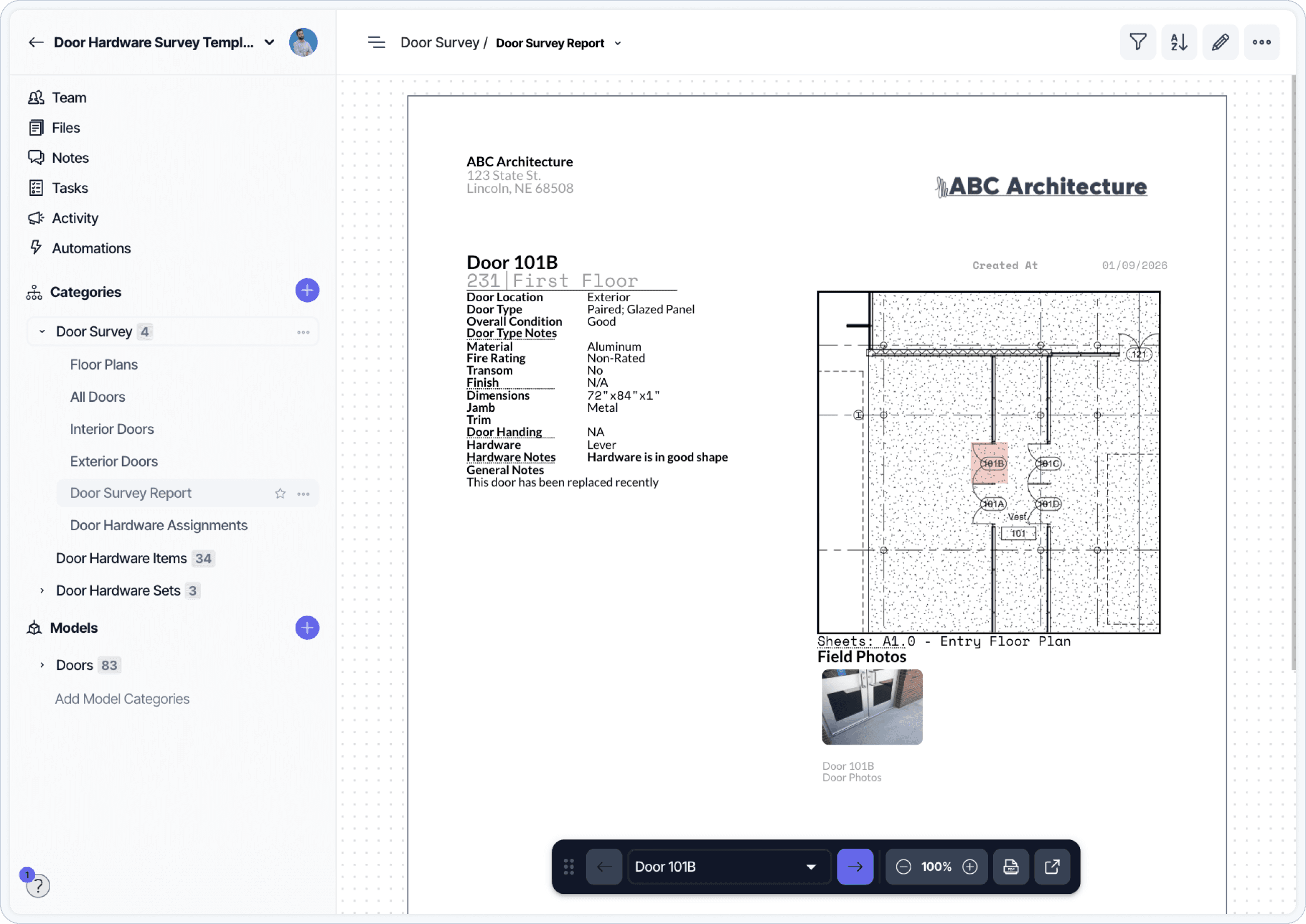This screenshot has width=1306, height=924.
Task: Open the Door 101B selector dropdown
Action: coord(728,867)
